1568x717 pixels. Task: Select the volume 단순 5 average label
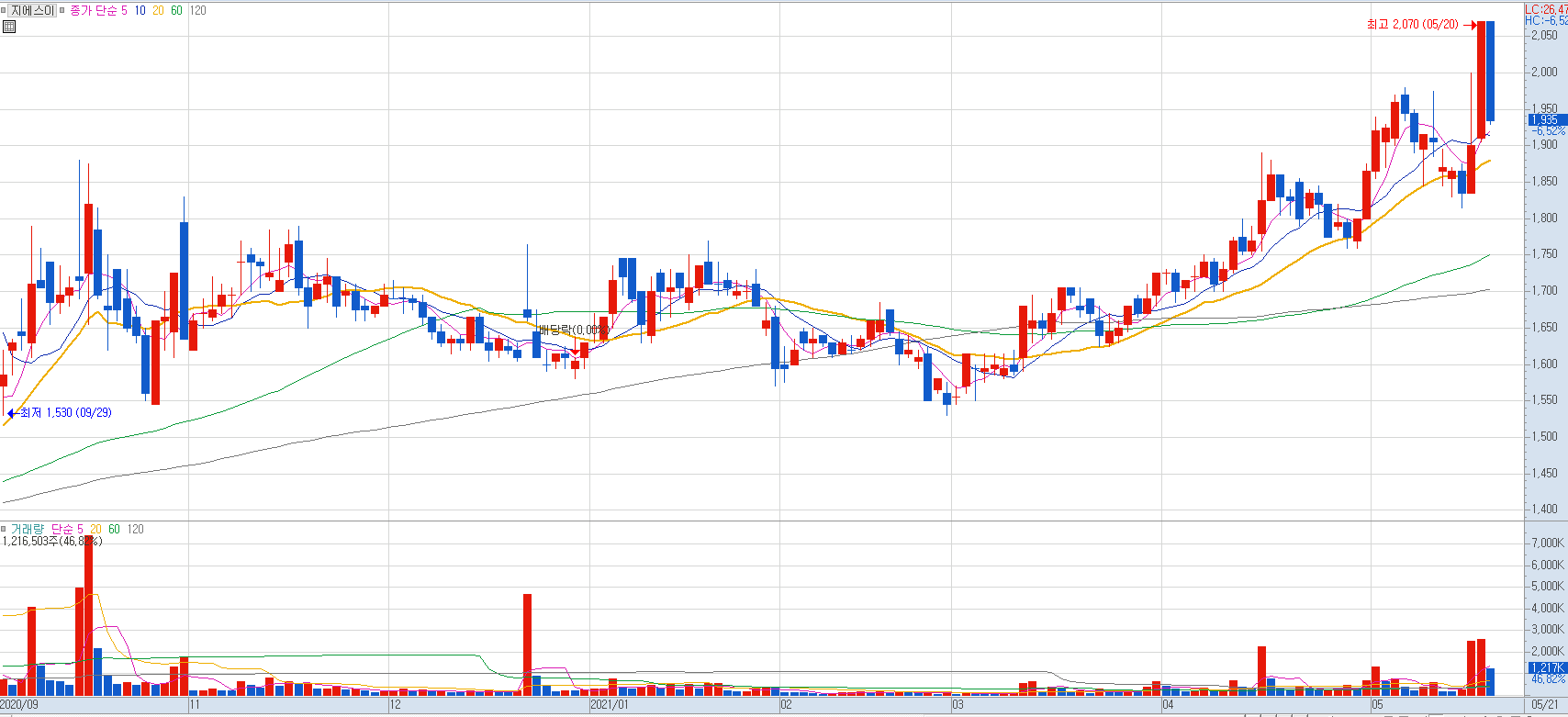(67, 529)
